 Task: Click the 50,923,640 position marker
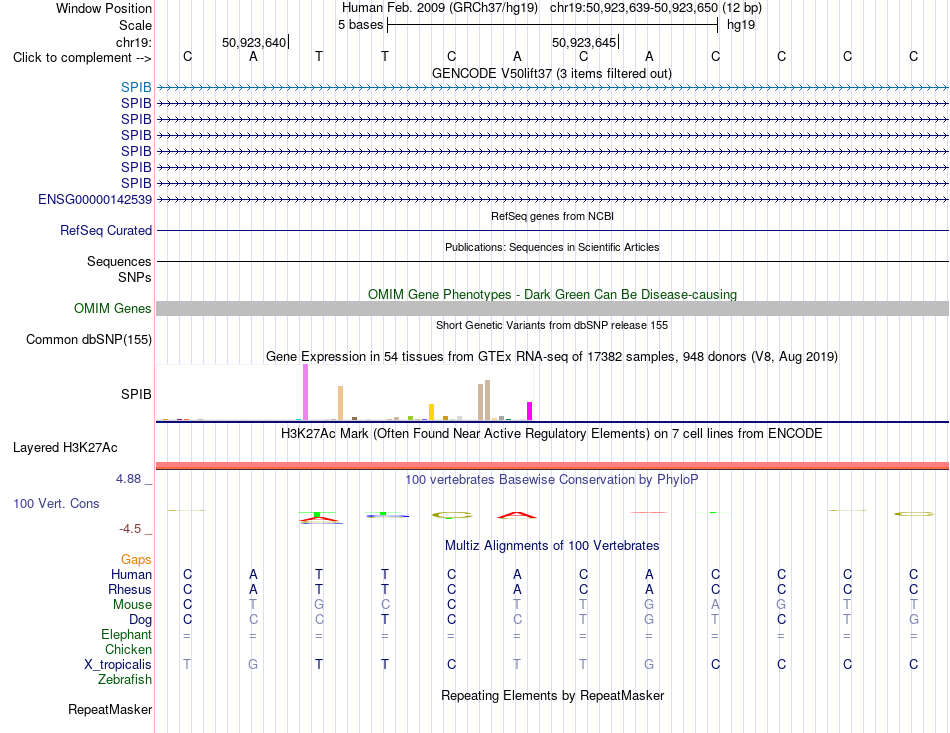tap(255, 42)
